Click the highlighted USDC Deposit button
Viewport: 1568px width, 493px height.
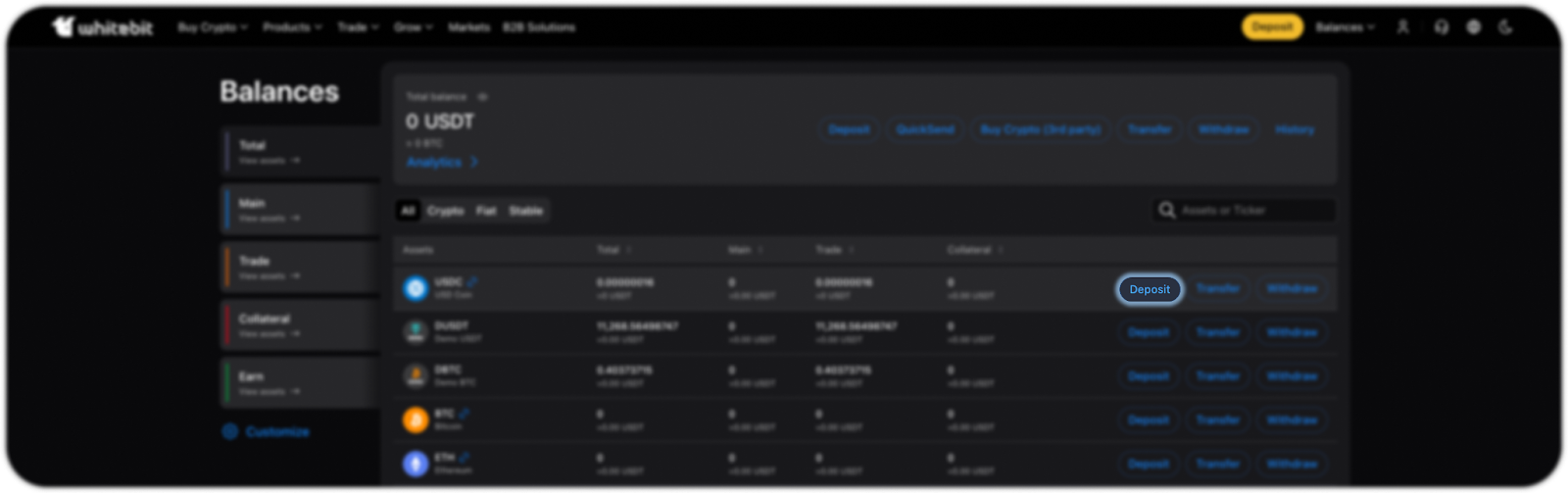[x=1149, y=289]
